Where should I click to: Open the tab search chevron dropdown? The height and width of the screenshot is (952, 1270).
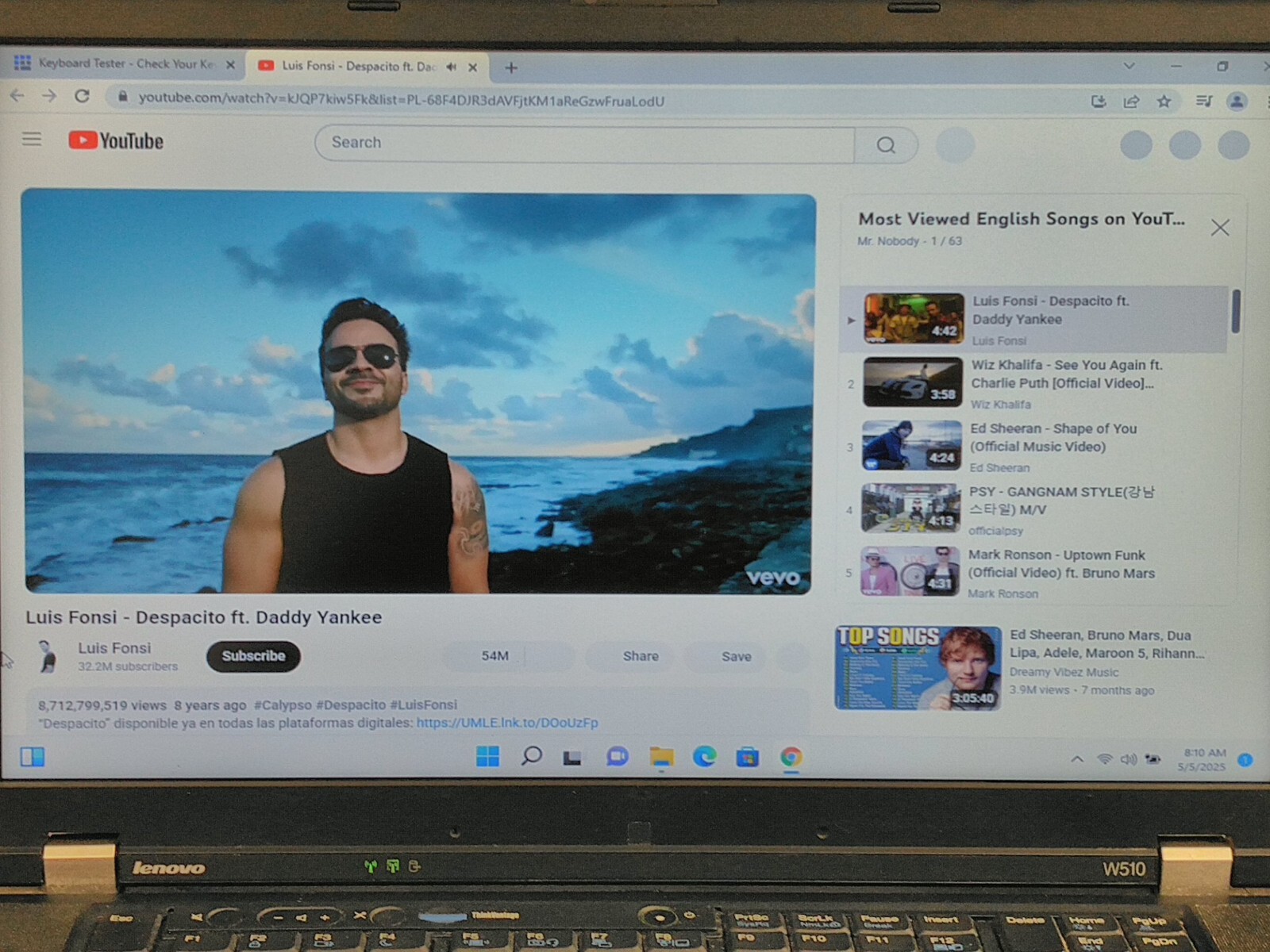(x=1129, y=66)
